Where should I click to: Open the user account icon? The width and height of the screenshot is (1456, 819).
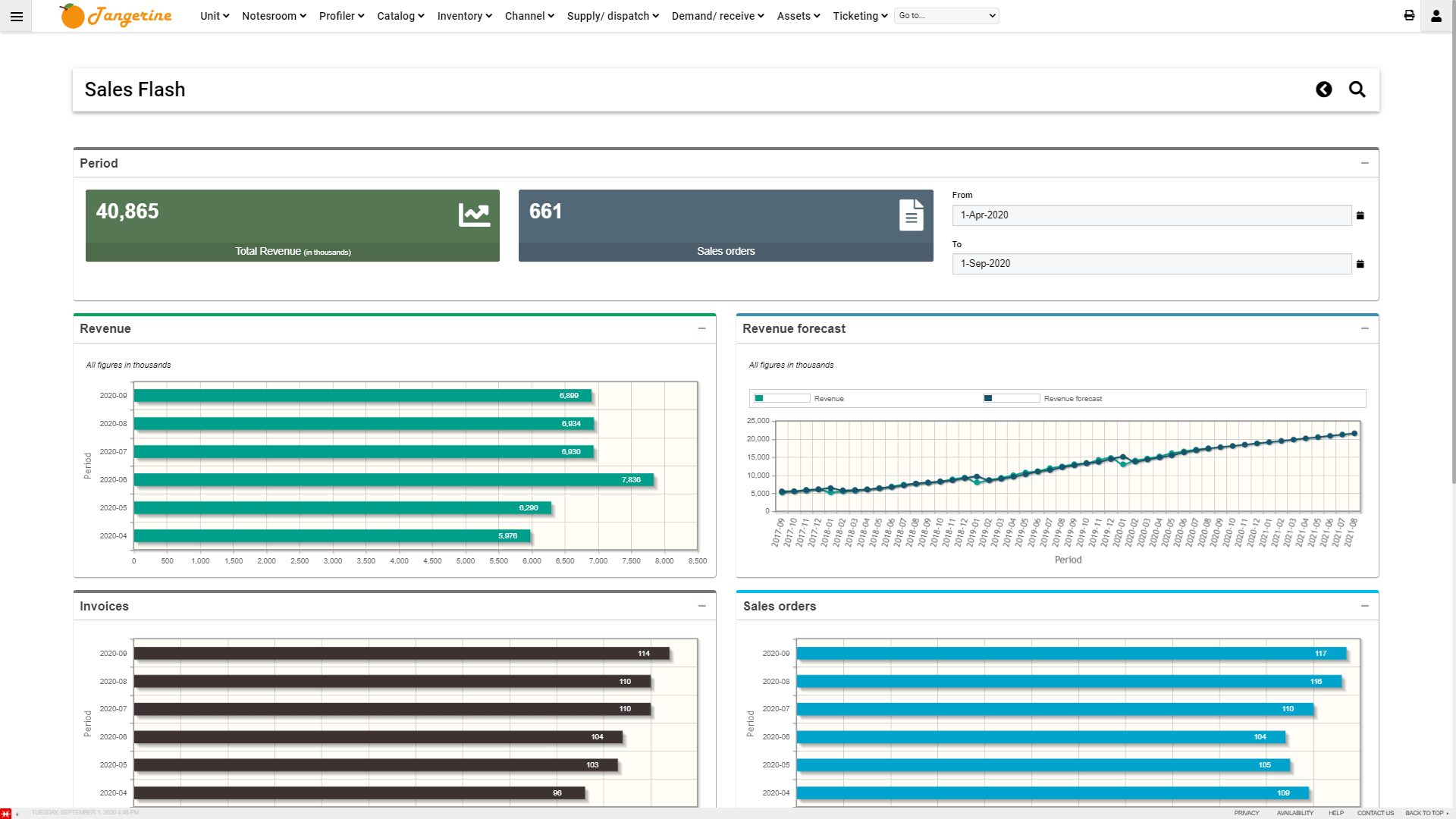click(1436, 16)
